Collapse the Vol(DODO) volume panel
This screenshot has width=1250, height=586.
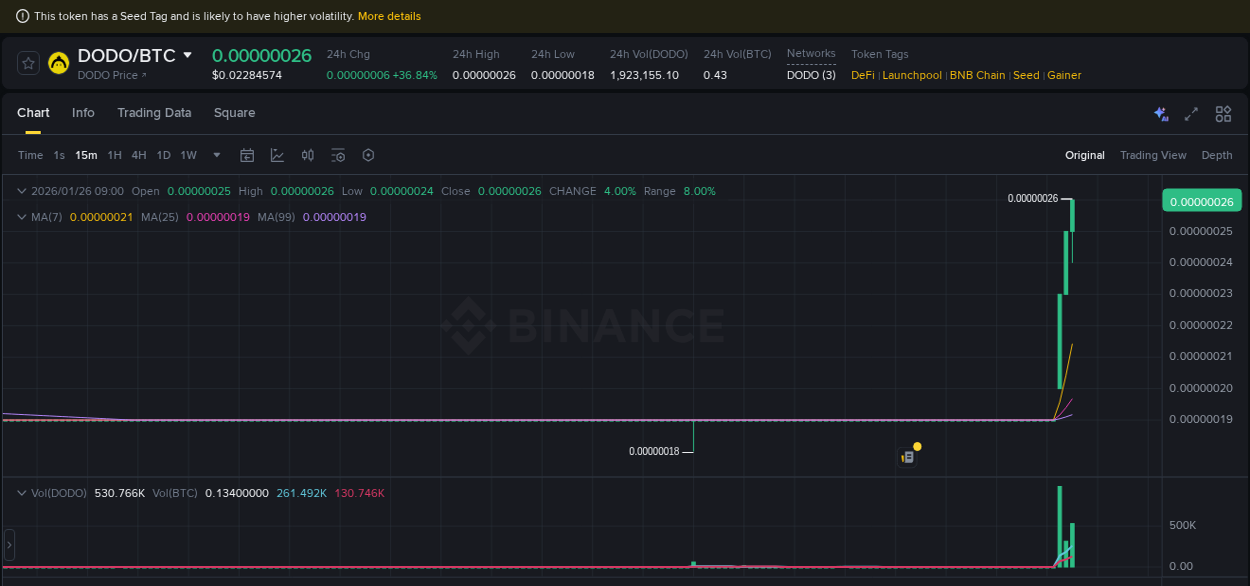pyautogui.click(x=21, y=492)
